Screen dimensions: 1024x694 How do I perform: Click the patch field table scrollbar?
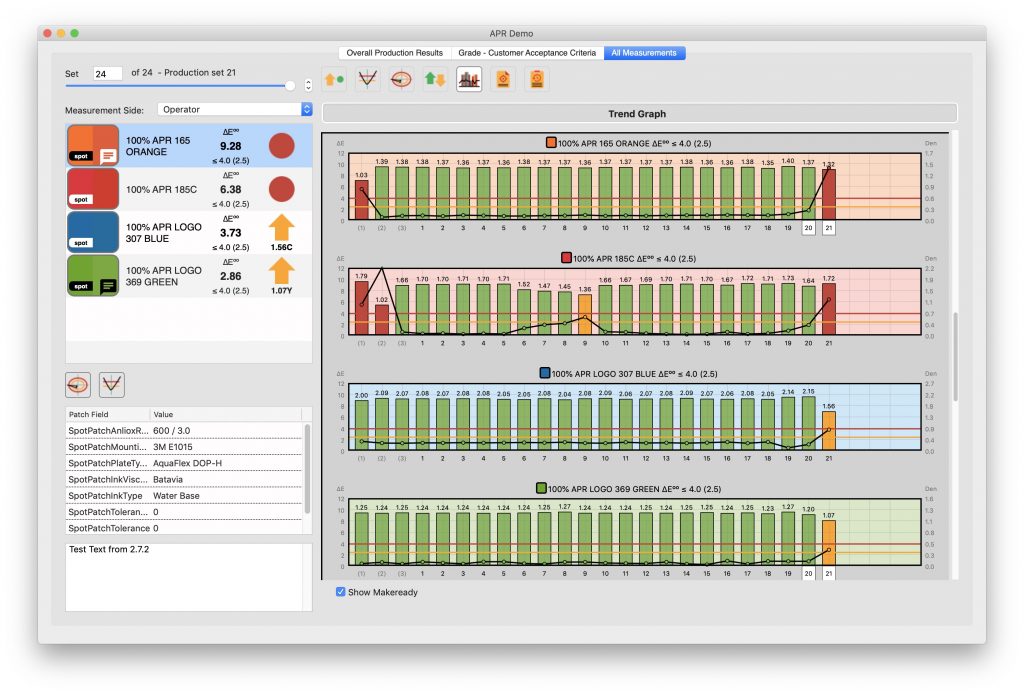(307, 467)
